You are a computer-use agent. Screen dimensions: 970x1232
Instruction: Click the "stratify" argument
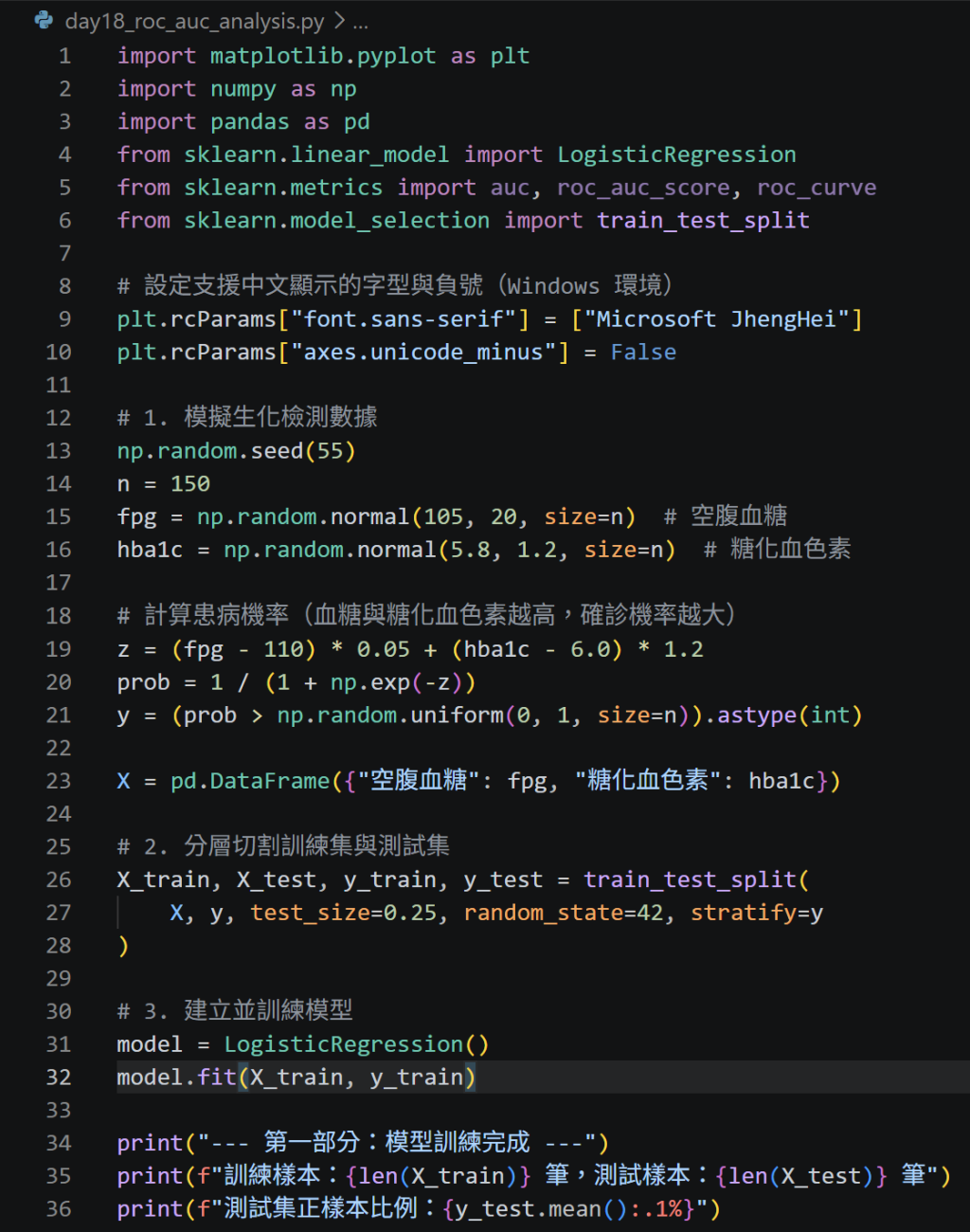point(744,913)
